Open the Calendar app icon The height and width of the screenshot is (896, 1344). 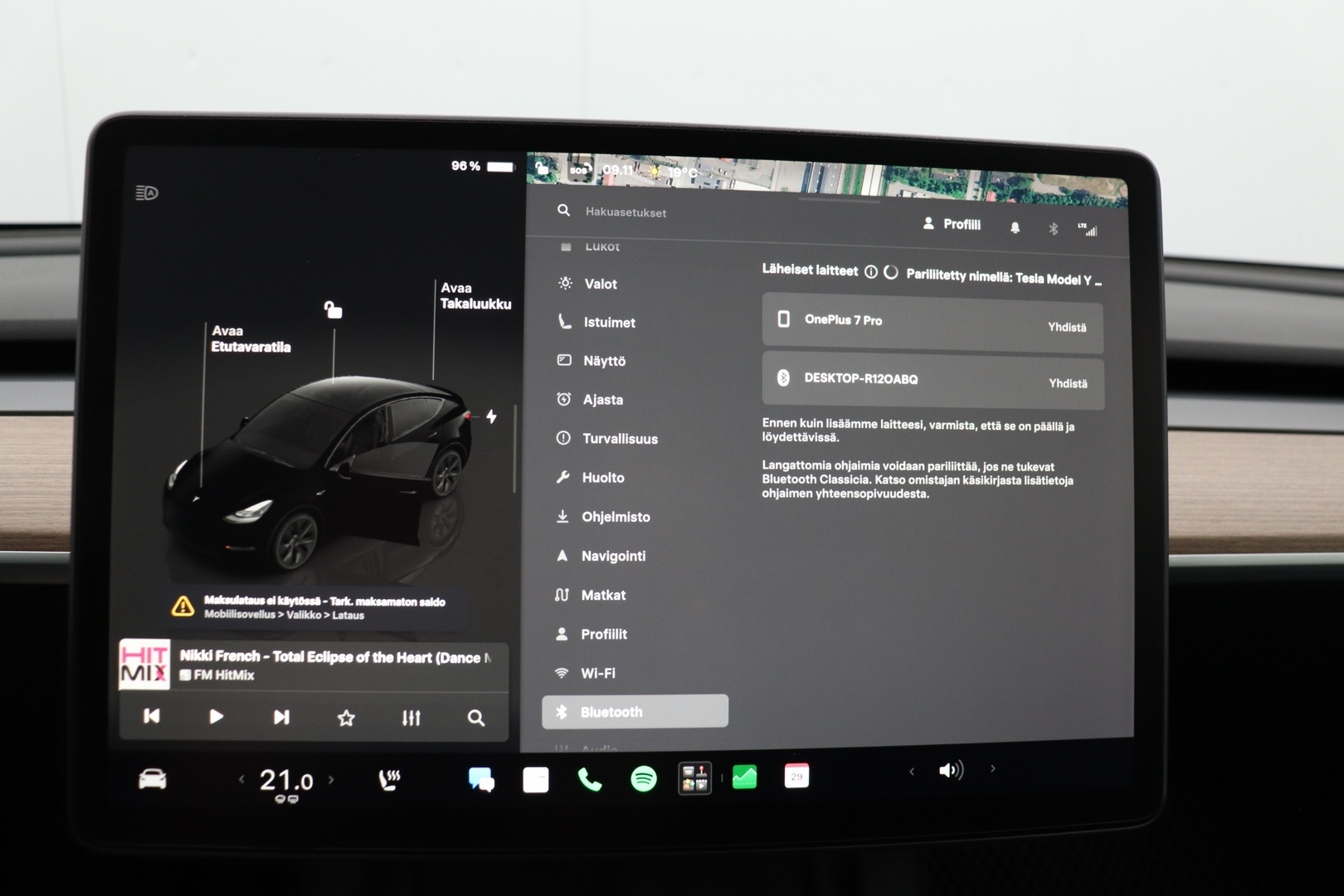coord(796,776)
